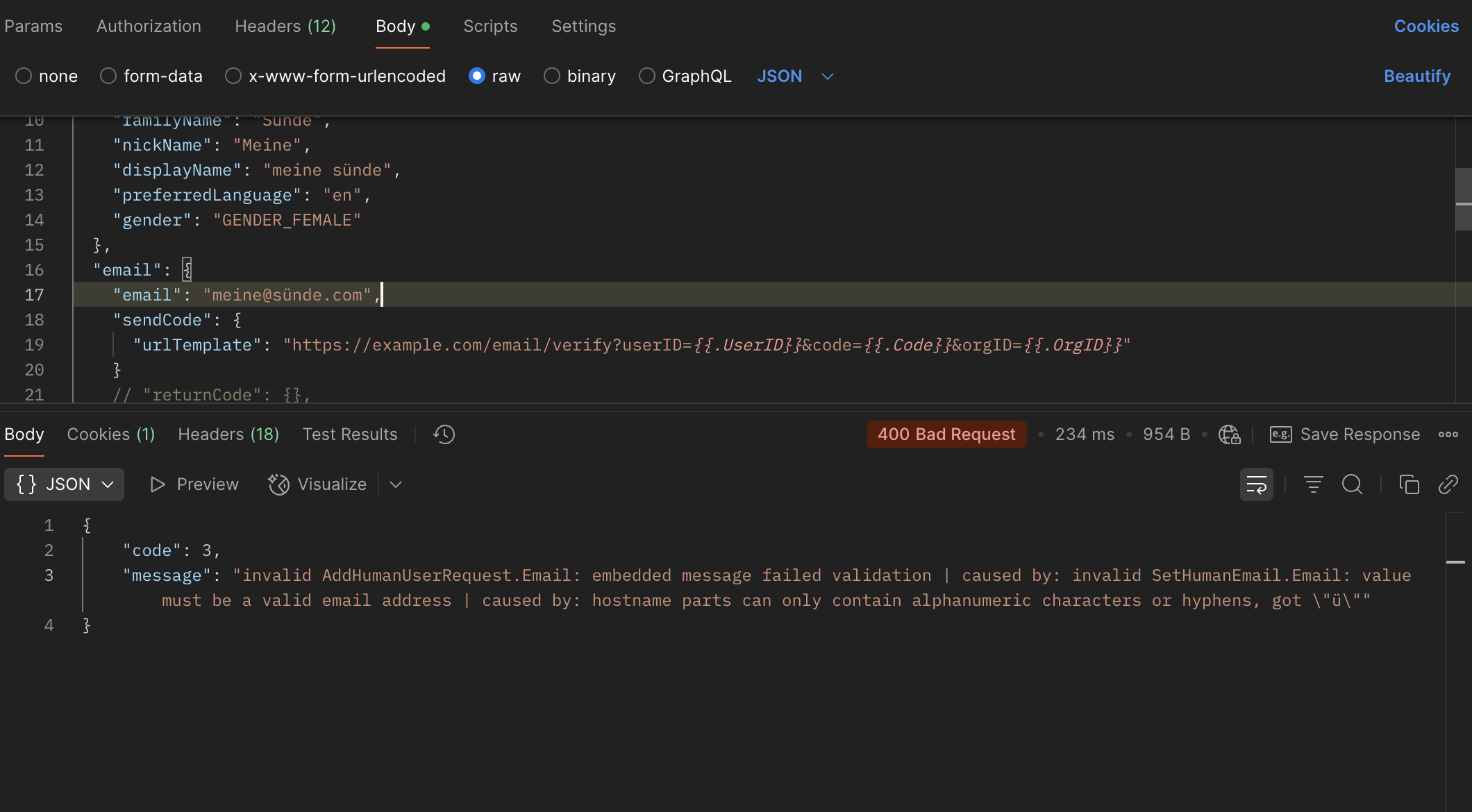Select the none body type
Screen dimensions: 1472x812
[x=24, y=76]
